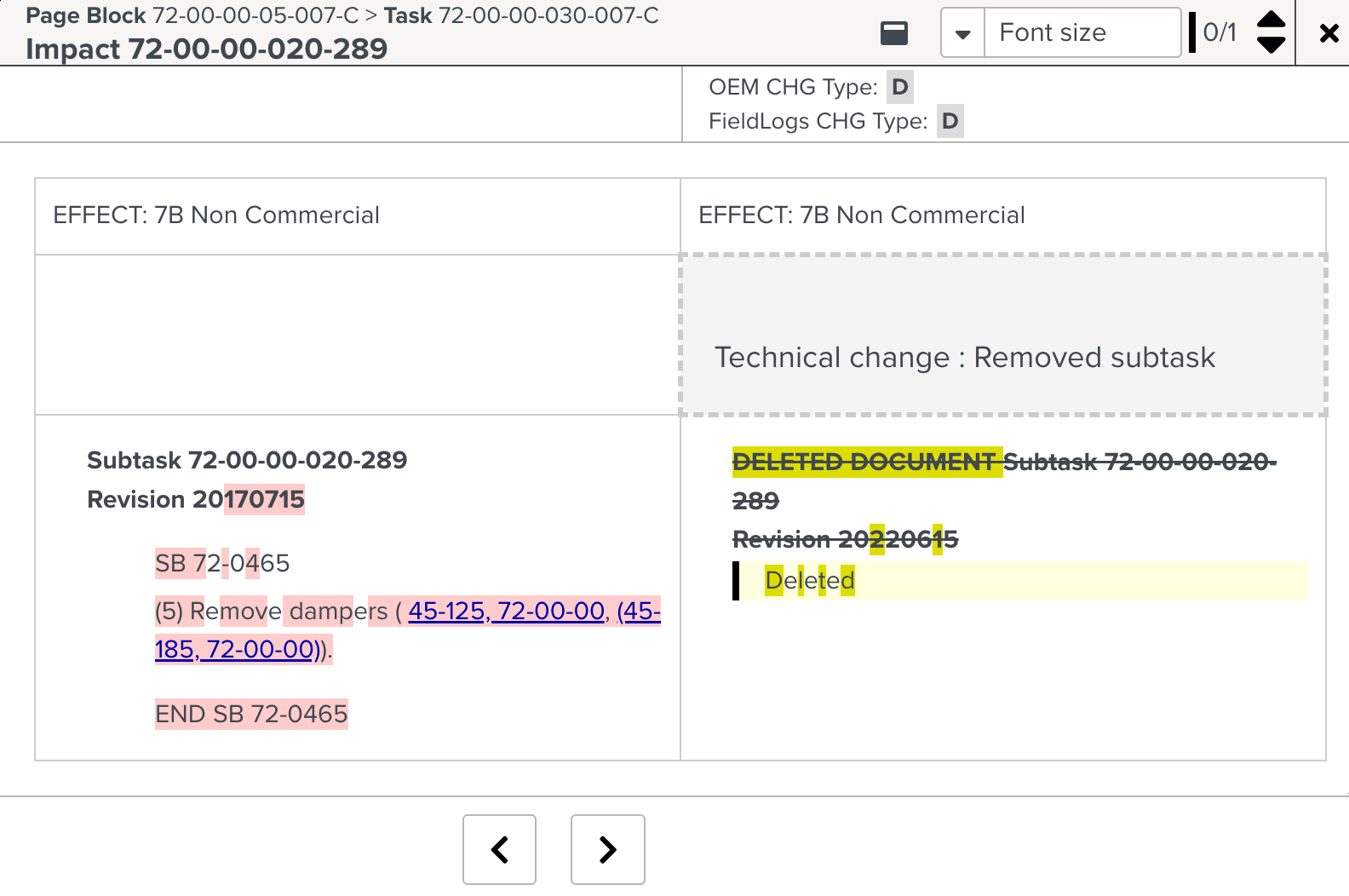This screenshot has height=896, width=1349.
Task: Close the impact panel with X
Action: click(1329, 33)
